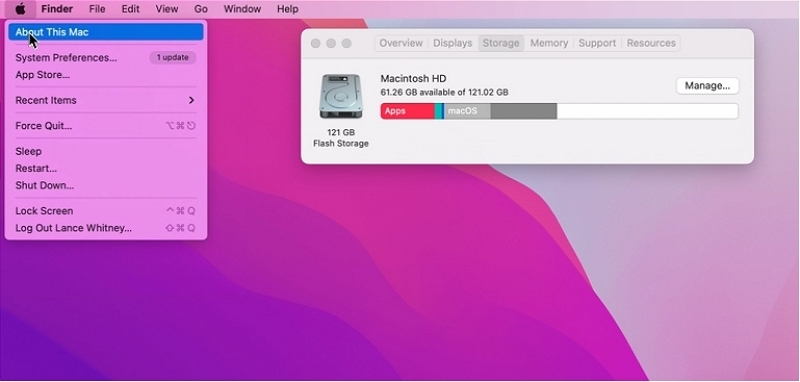Expand the Recent Items submenu
Viewport: 800px width, 382px height.
tap(106, 100)
